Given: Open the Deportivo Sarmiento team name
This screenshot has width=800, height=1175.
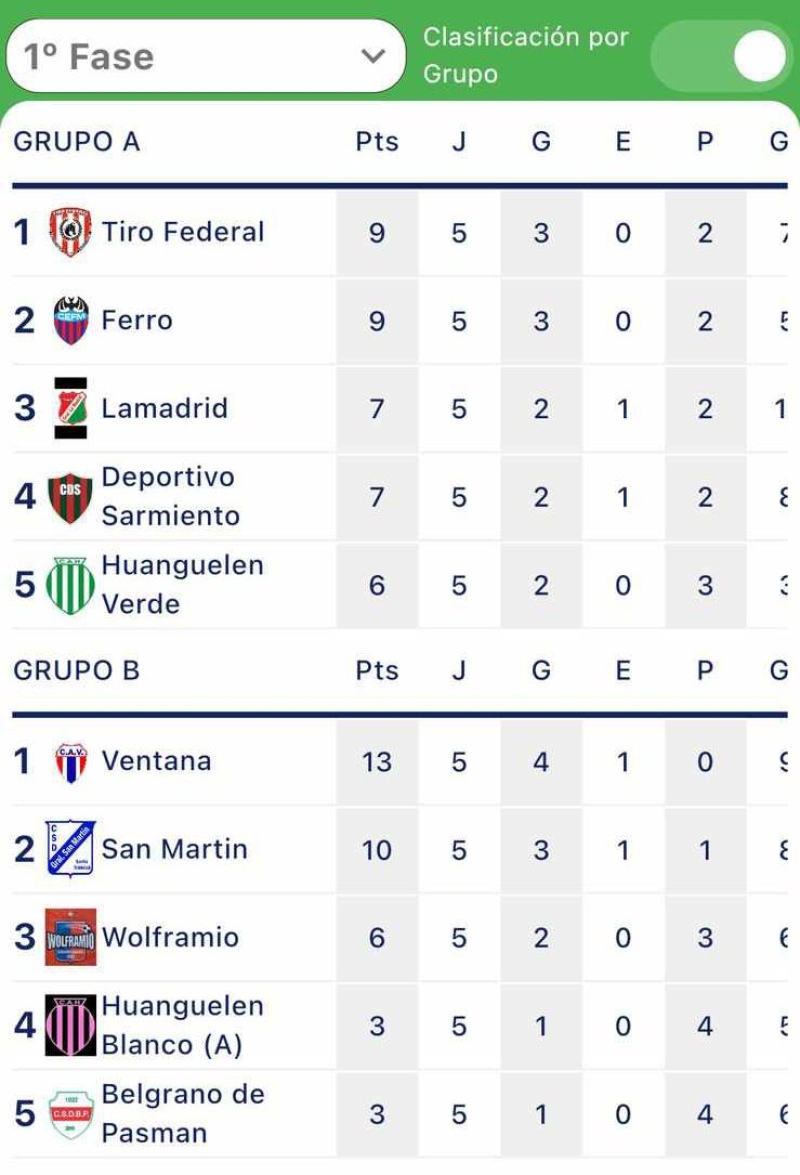Looking at the screenshot, I should click(x=170, y=496).
